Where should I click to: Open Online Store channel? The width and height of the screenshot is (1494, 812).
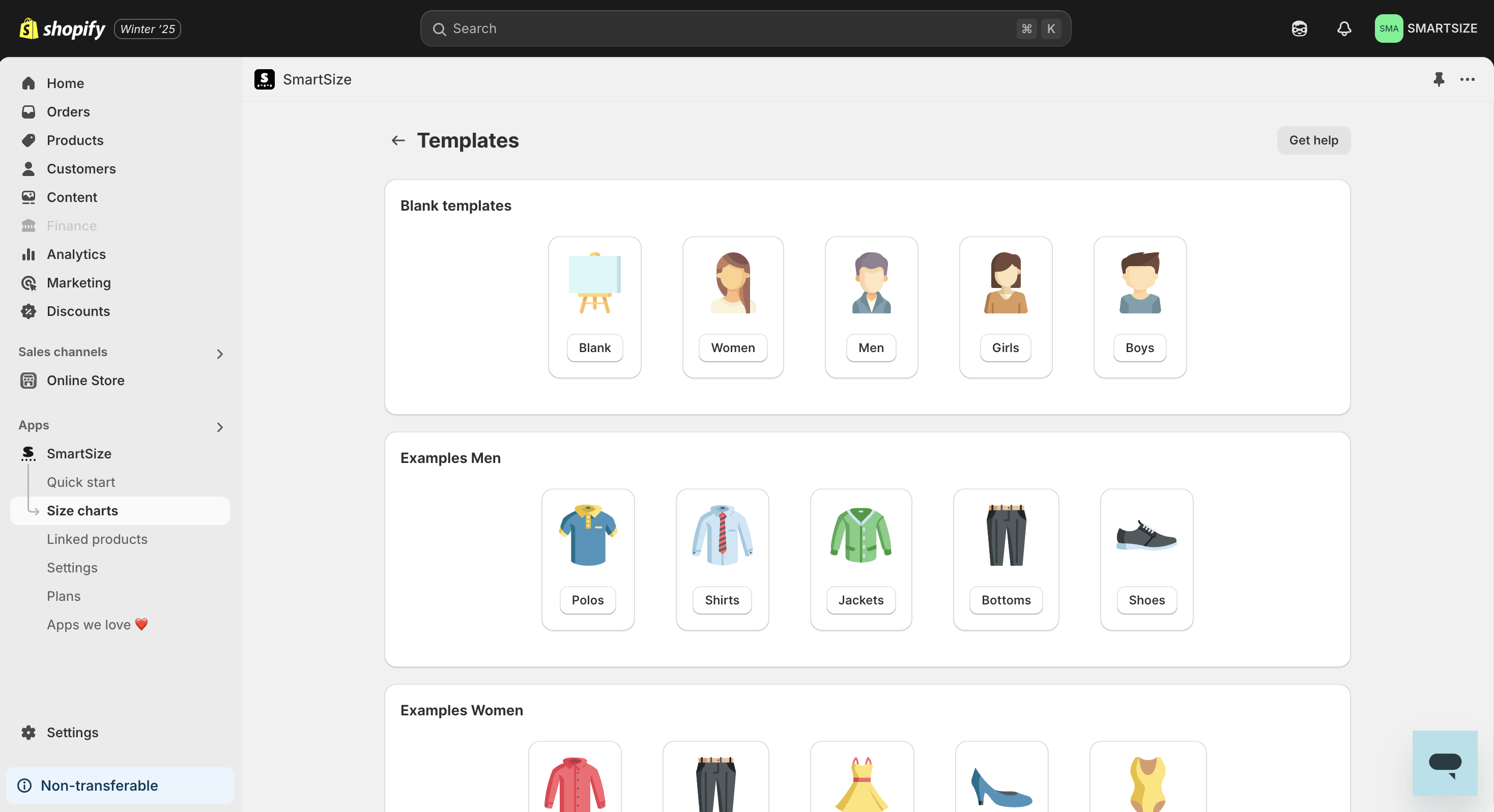120,381
